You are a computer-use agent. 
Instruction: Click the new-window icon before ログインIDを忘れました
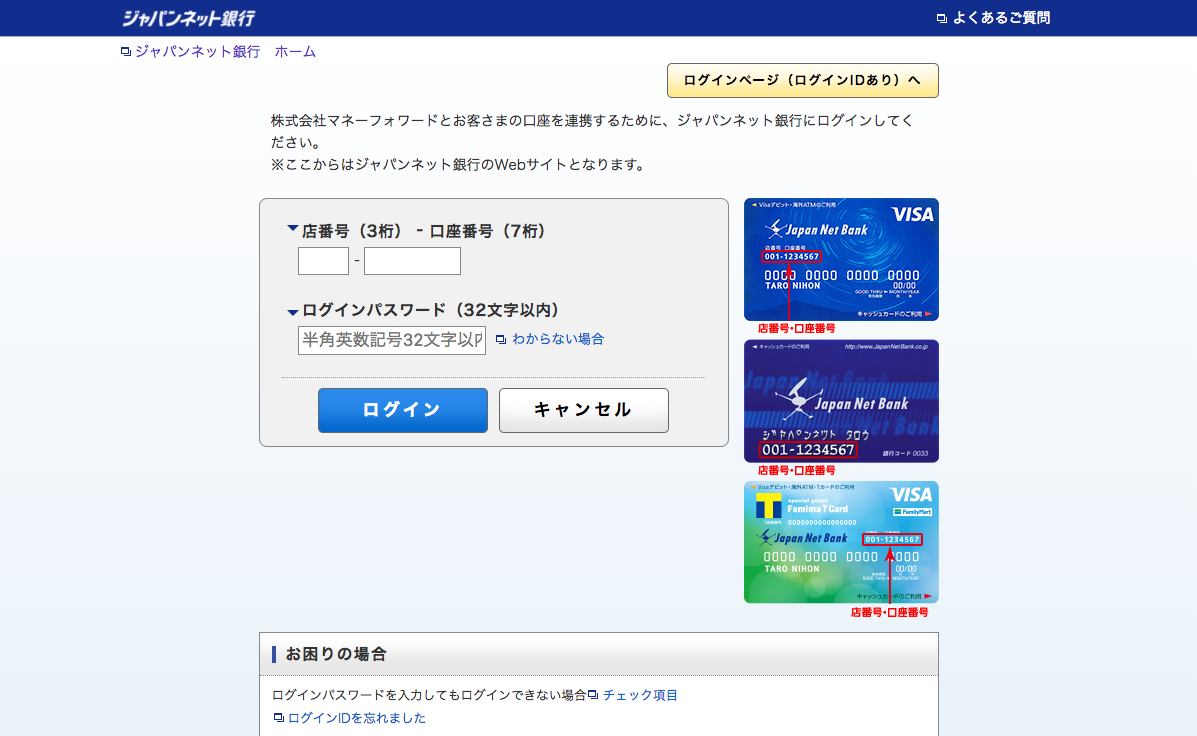[x=279, y=718]
